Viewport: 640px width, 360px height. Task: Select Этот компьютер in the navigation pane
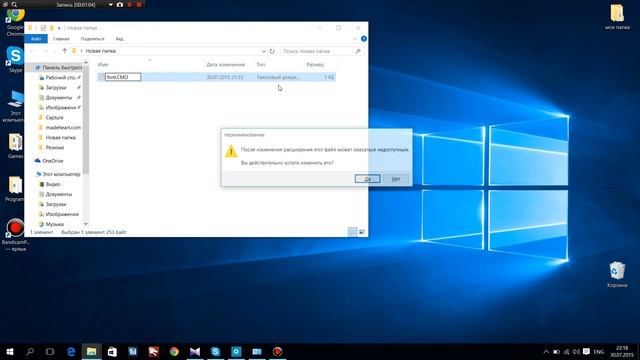(60, 174)
